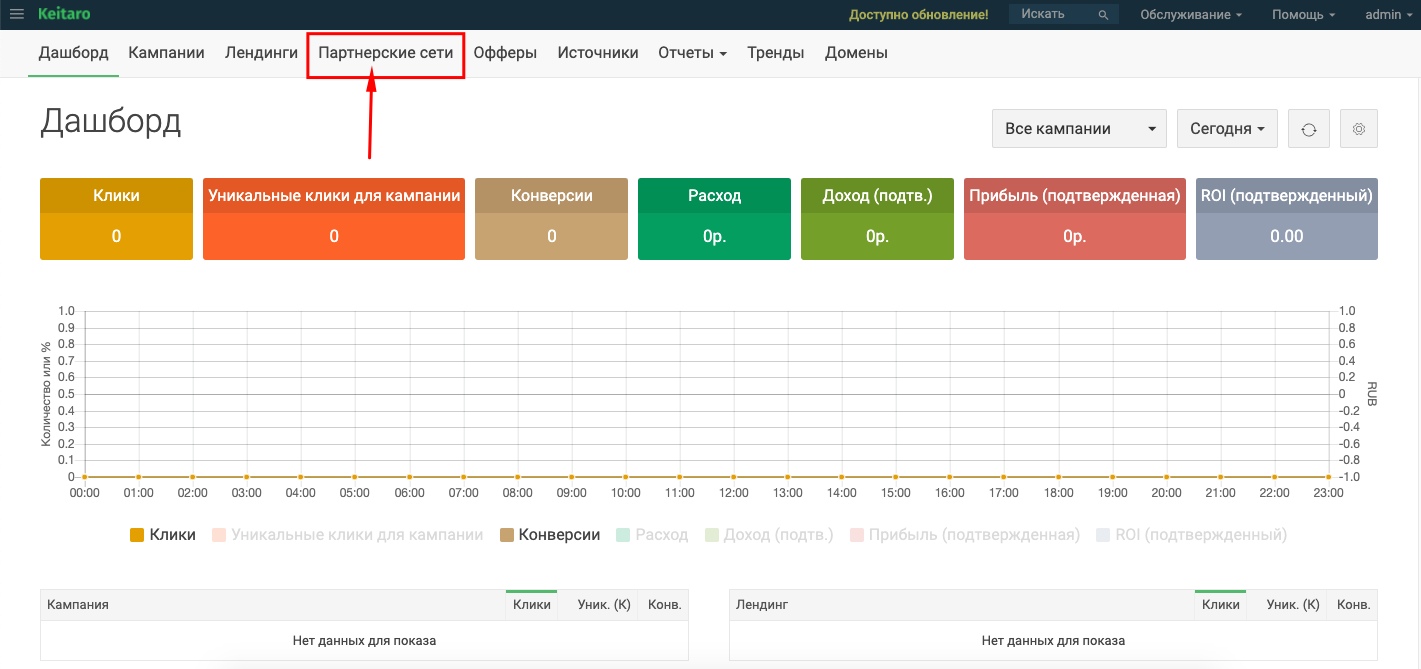
Task: Click the Прибыль (подтвержденная) metric tile
Action: coord(1075,219)
